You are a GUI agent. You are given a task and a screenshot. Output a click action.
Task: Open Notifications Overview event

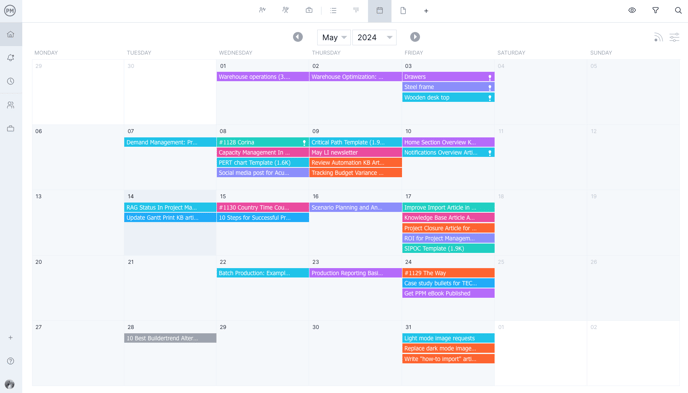448,153
